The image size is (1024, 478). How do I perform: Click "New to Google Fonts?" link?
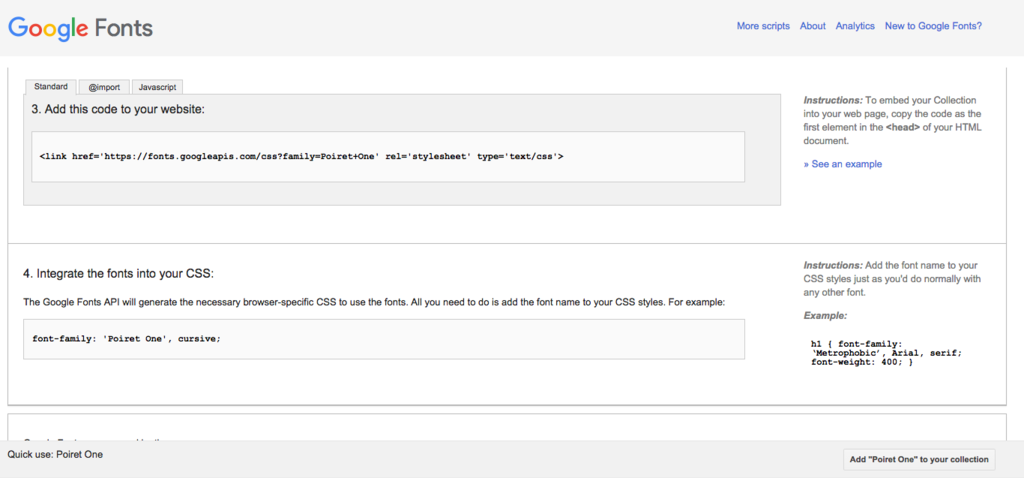[x=933, y=26]
